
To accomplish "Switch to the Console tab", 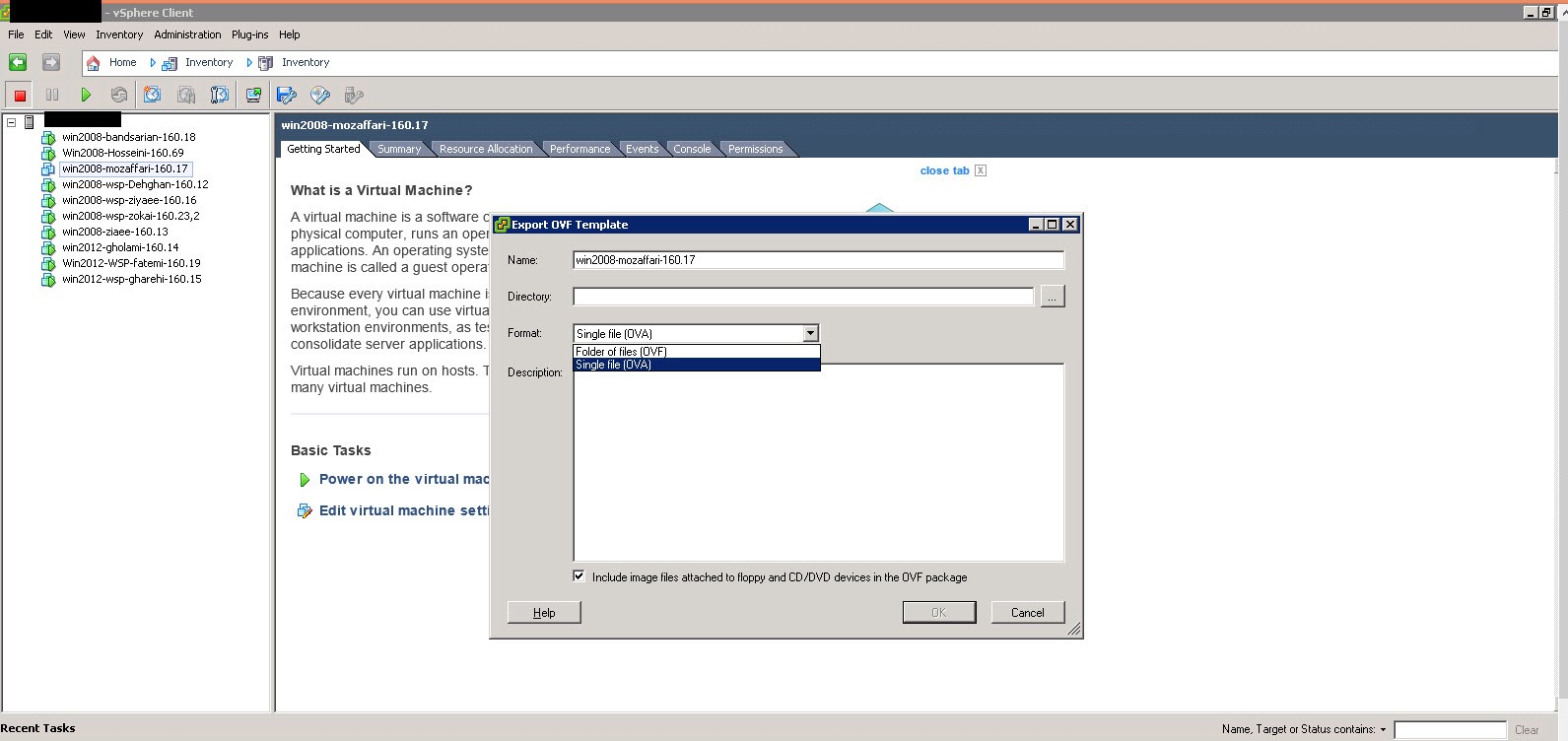I will [692, 149].
